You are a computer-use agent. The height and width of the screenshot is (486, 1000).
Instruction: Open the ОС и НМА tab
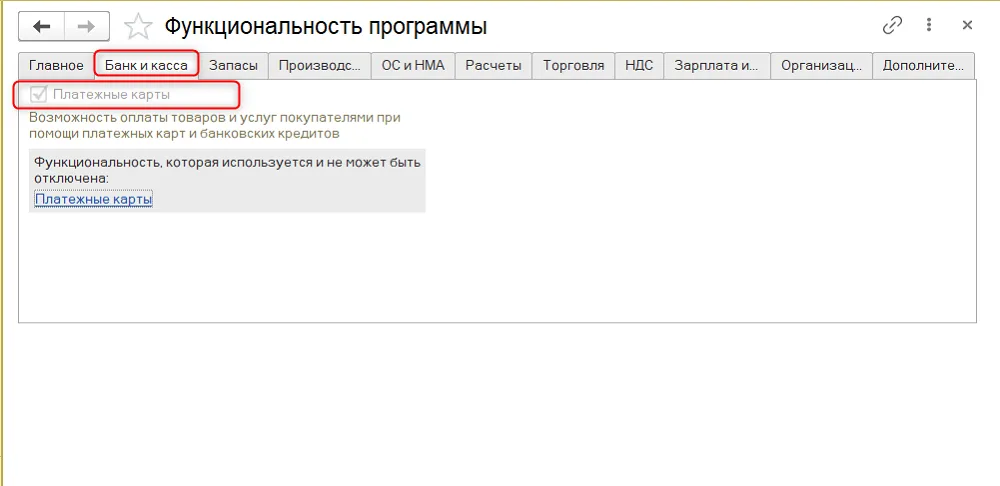tap(413, 66)
